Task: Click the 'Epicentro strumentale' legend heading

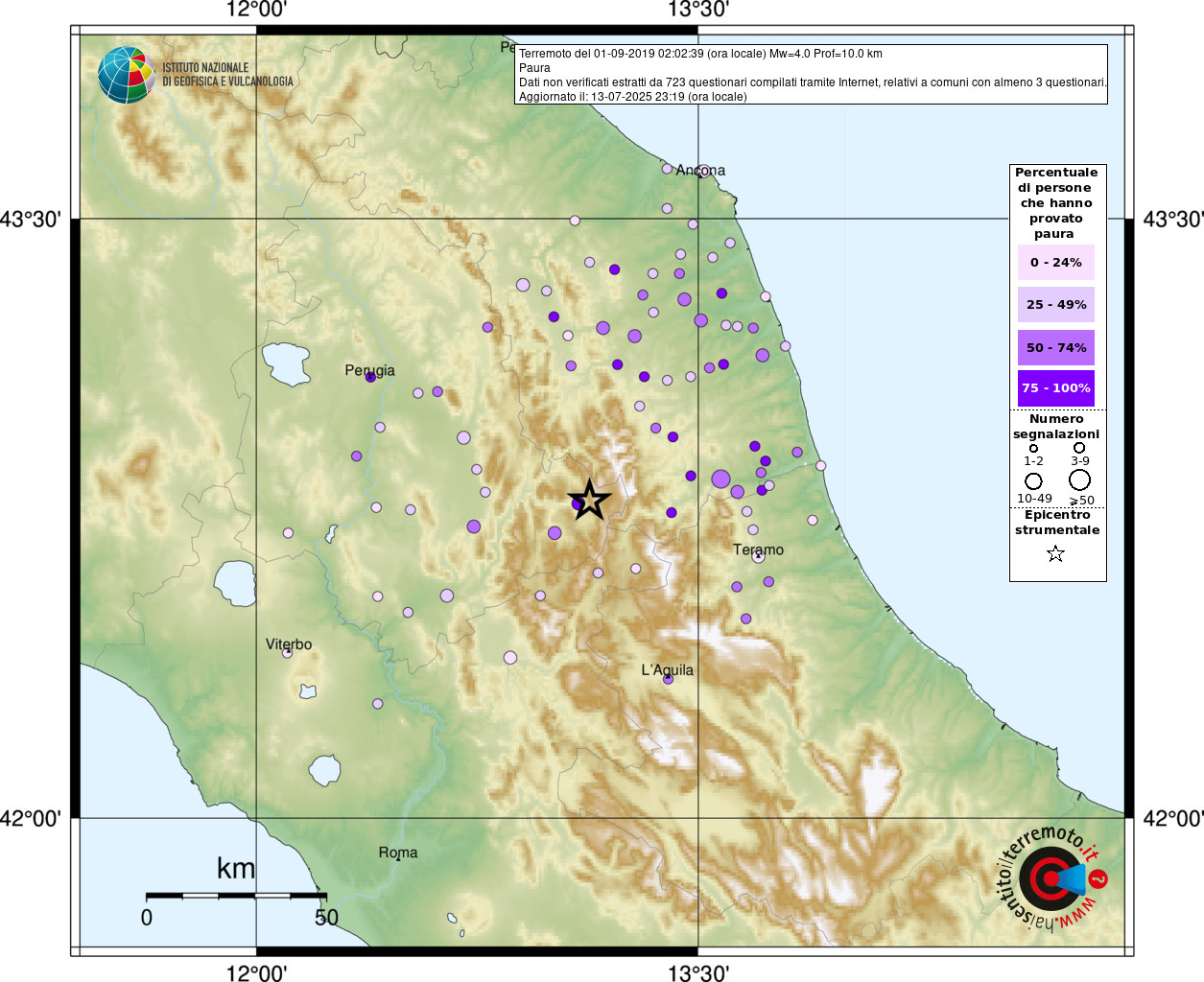Action: 1057,522
